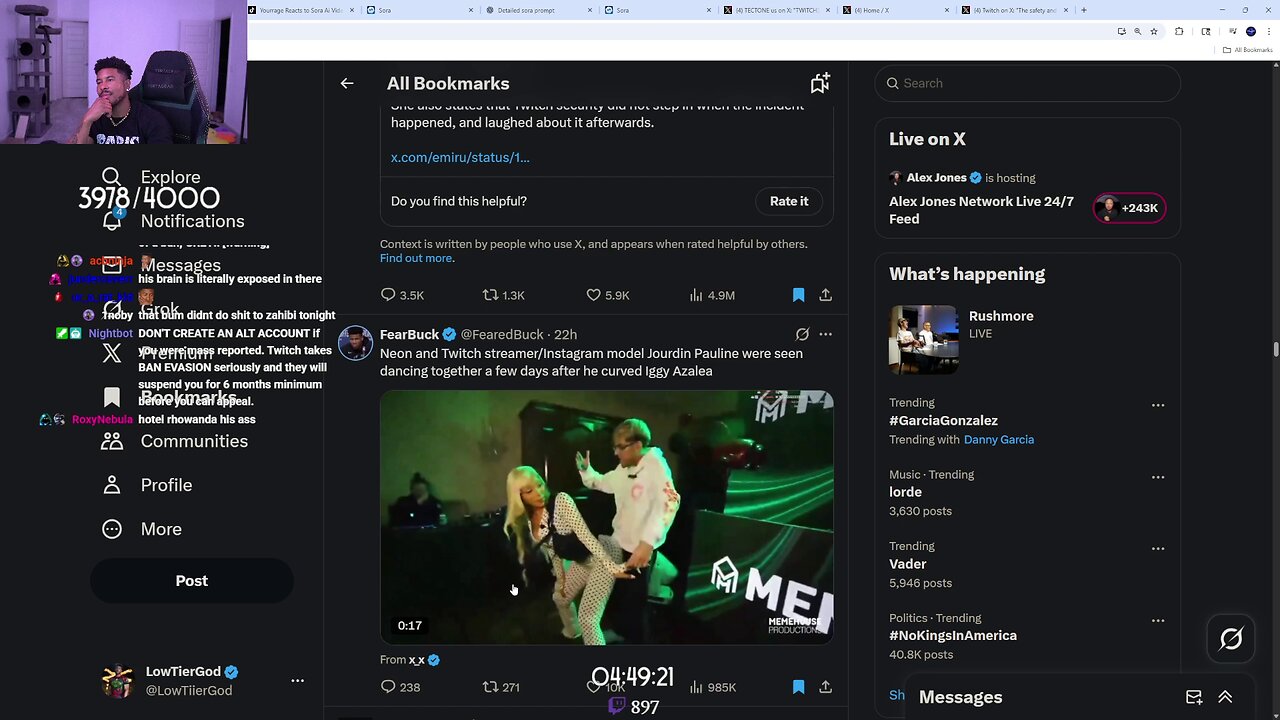View analytics for the 985K views post

click(x=712, y=687)
